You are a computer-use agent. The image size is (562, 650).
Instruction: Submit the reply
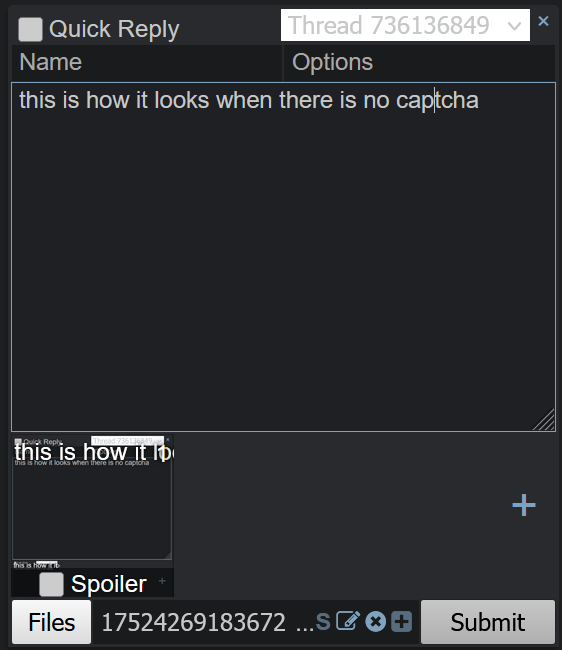[x=488, y=622]
